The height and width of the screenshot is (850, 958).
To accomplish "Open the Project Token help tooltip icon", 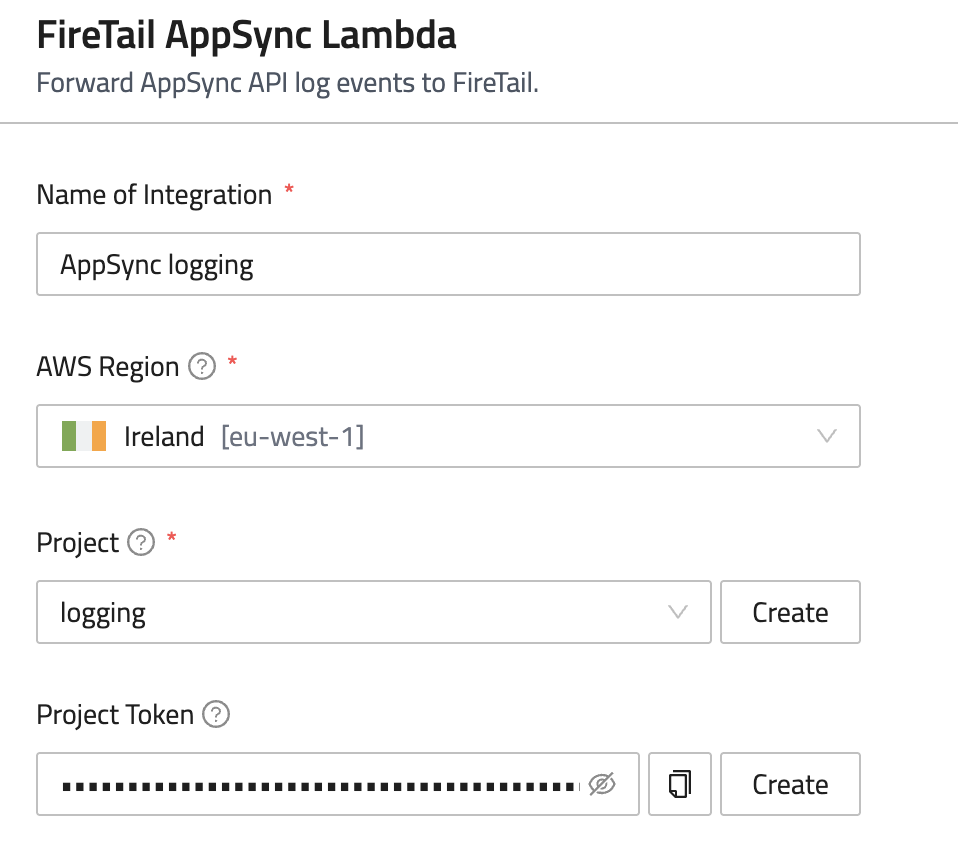I will tap(216, 715).
